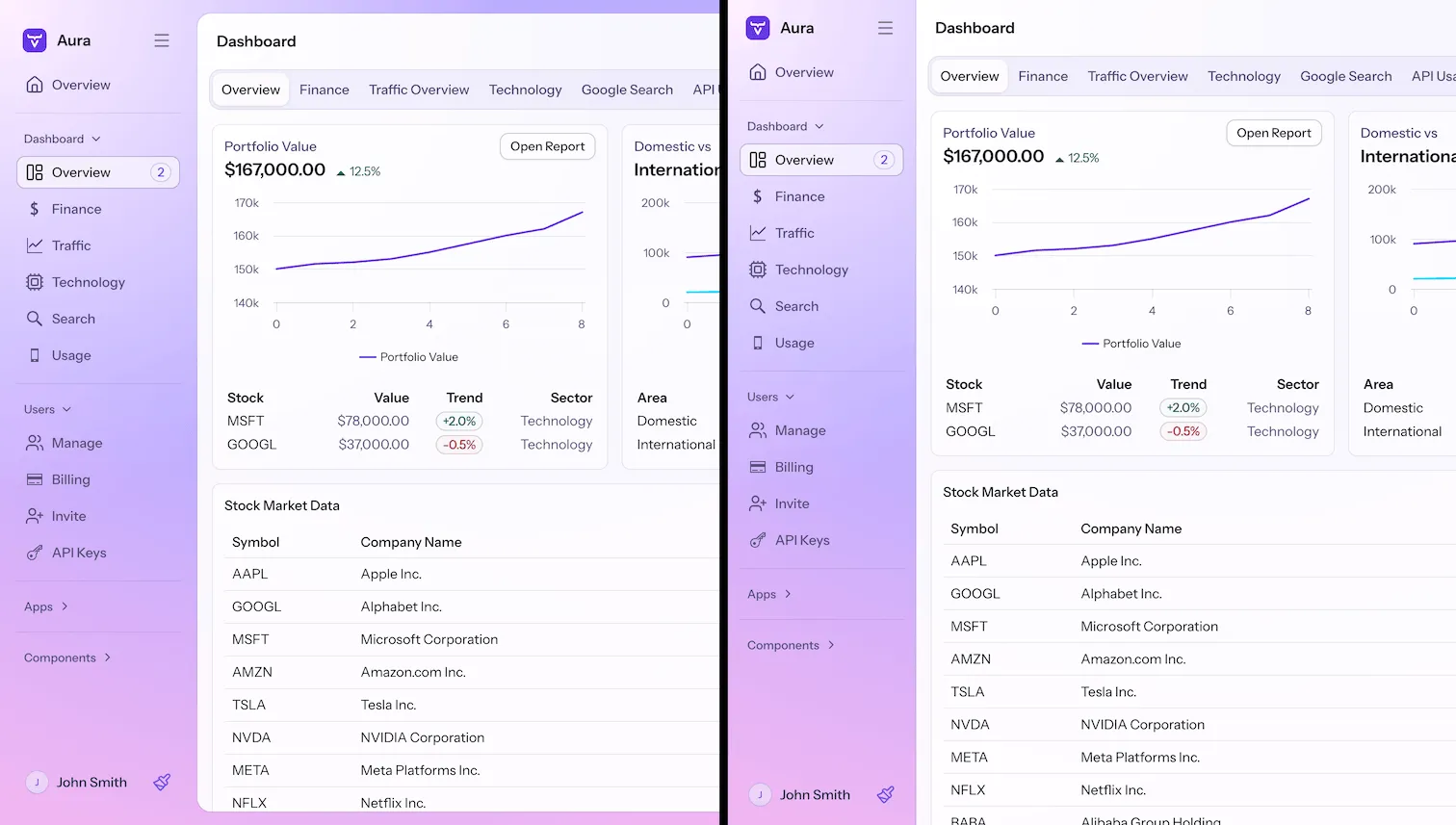This screenshot has height=825, width=1456.
Task: Click the John Smith avatar in the left window
Action: point(37,783)
